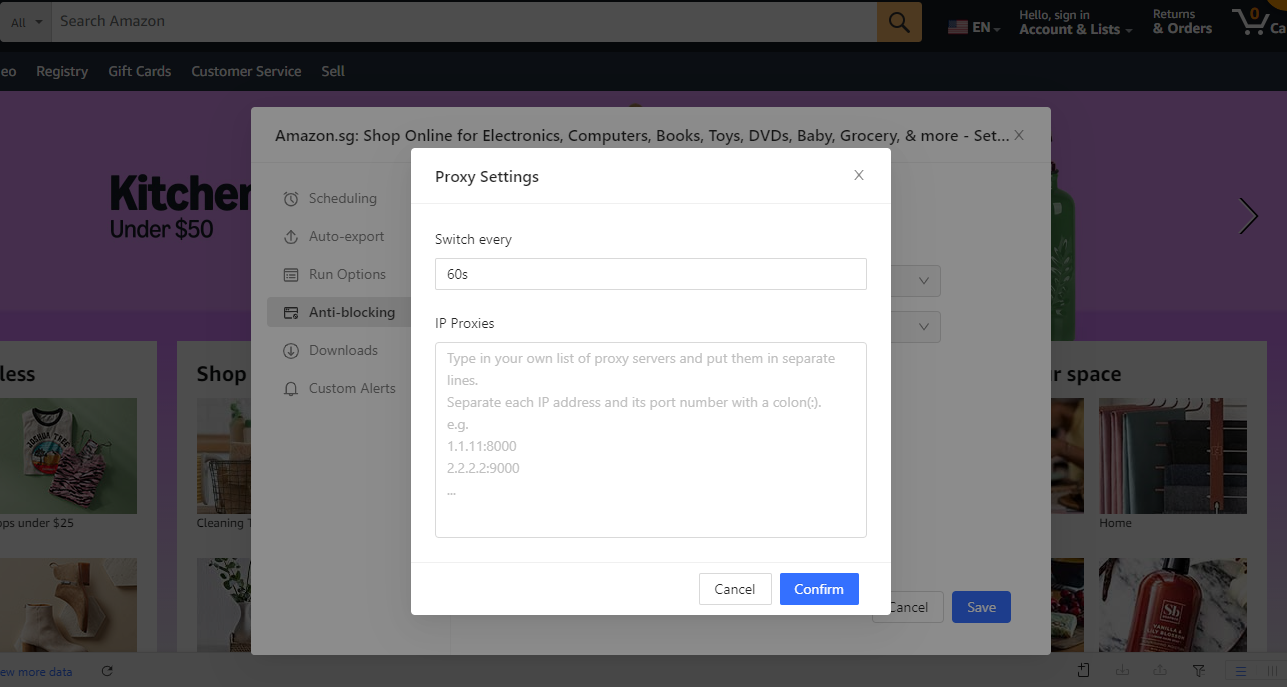
Task: Close the Proxy Settings dialog
Action: pyautogui.click(x=858, y=176)
